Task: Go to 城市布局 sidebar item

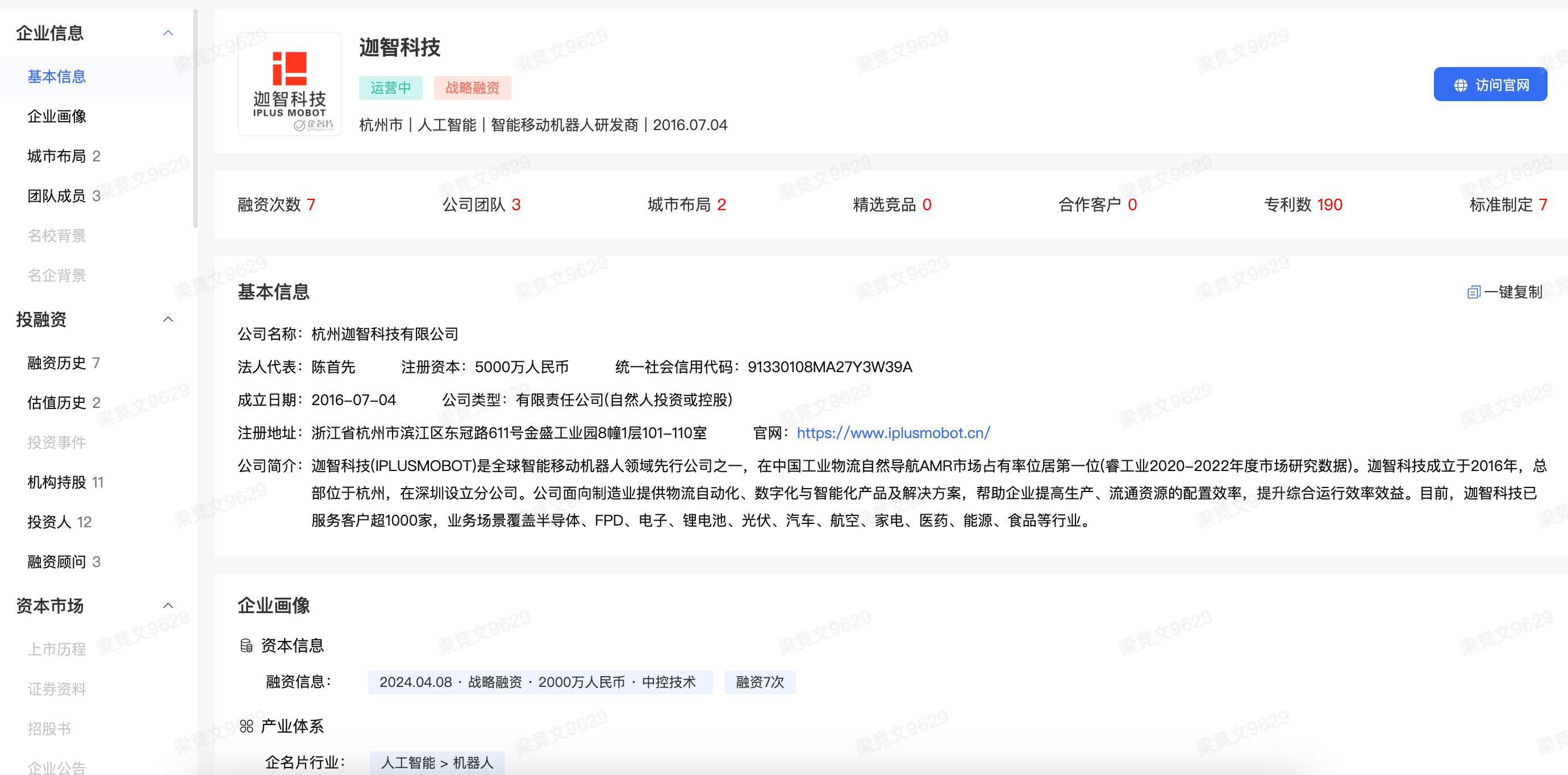Action: click(x=63, y=156)
